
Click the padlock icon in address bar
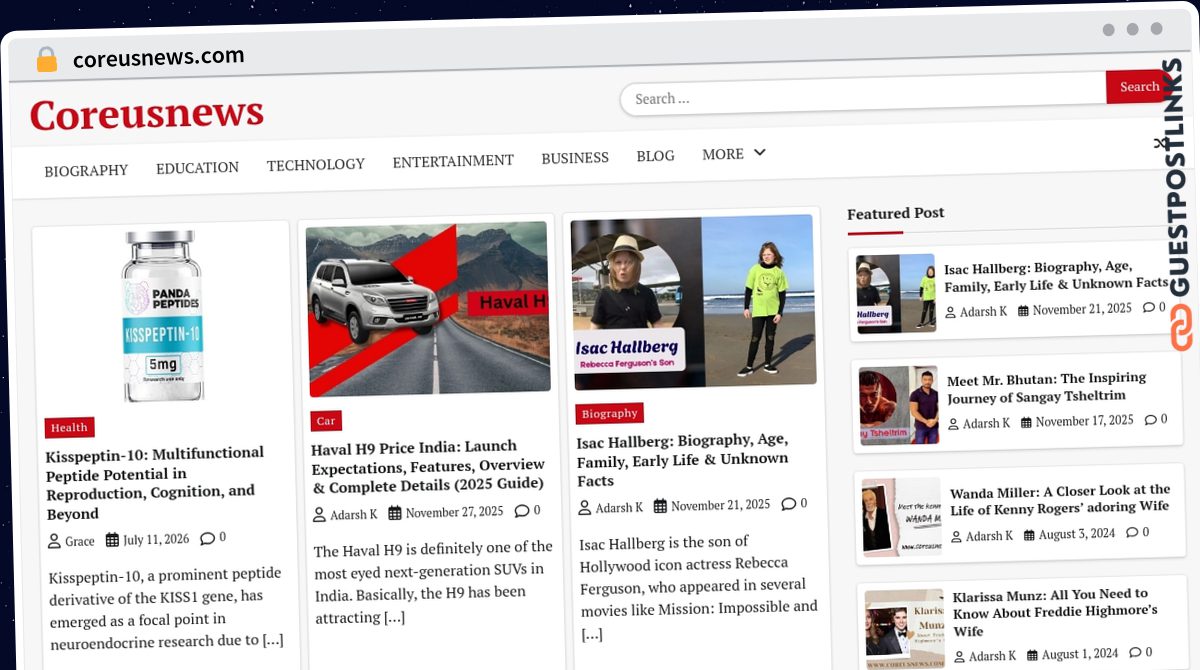point(46,60)
